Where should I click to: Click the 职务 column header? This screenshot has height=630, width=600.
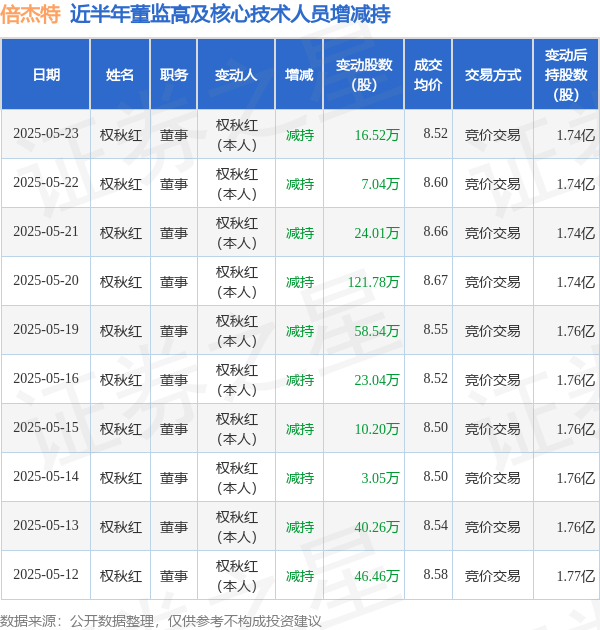pyautogui.click(x=174, y=75)
